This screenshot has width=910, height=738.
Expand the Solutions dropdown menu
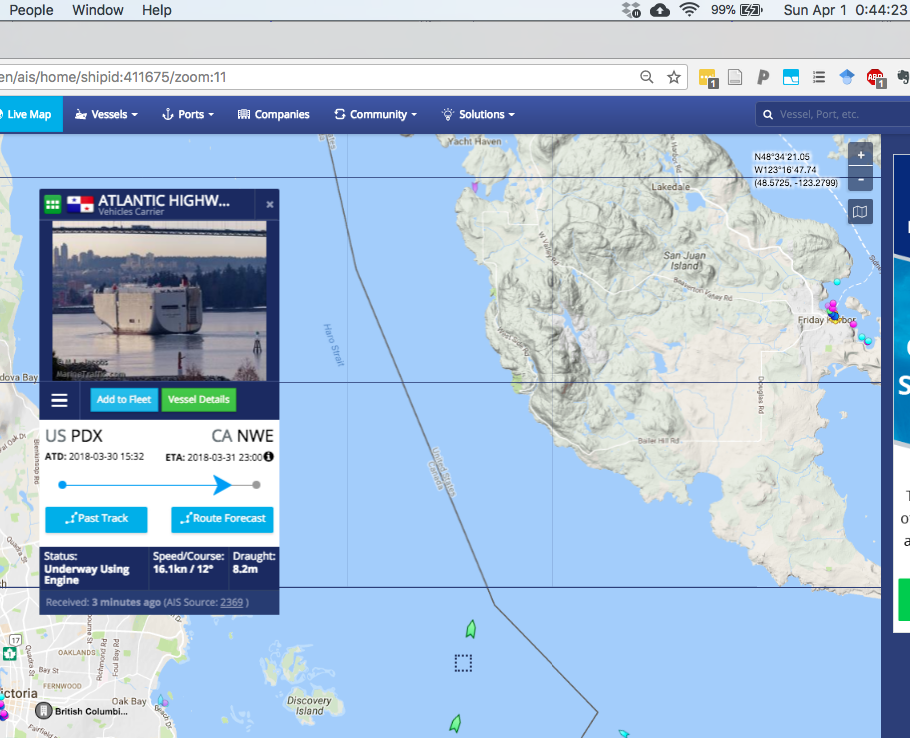point(478,114)
